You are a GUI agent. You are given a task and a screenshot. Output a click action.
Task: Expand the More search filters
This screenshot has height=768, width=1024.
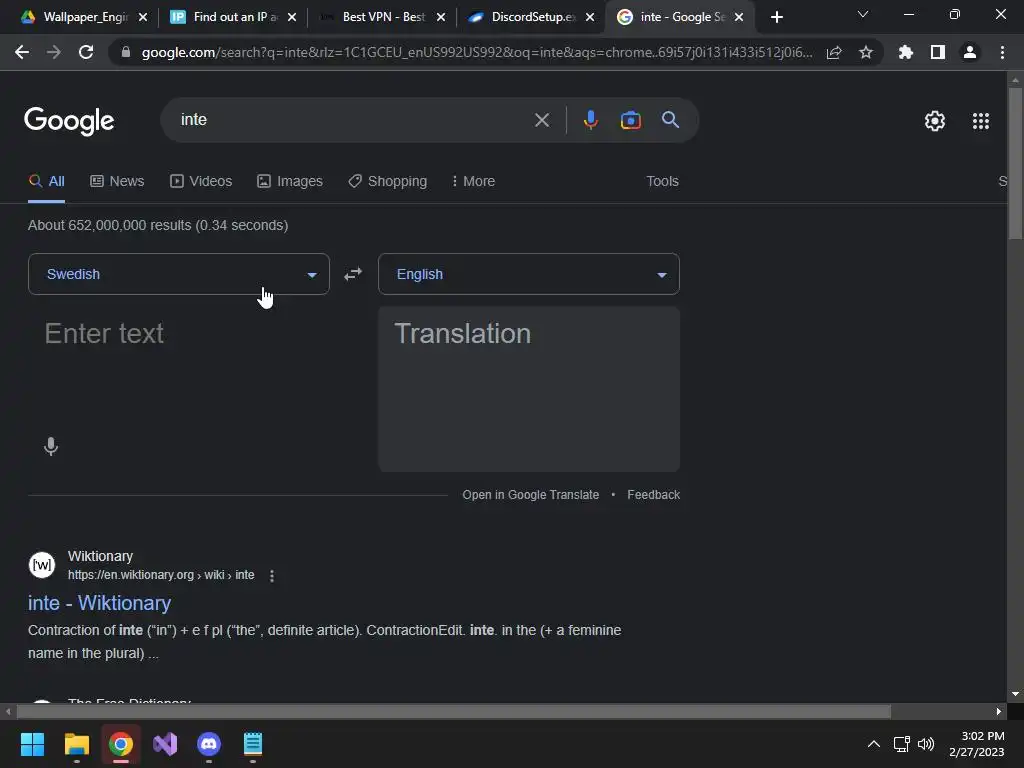pos(473,182)
